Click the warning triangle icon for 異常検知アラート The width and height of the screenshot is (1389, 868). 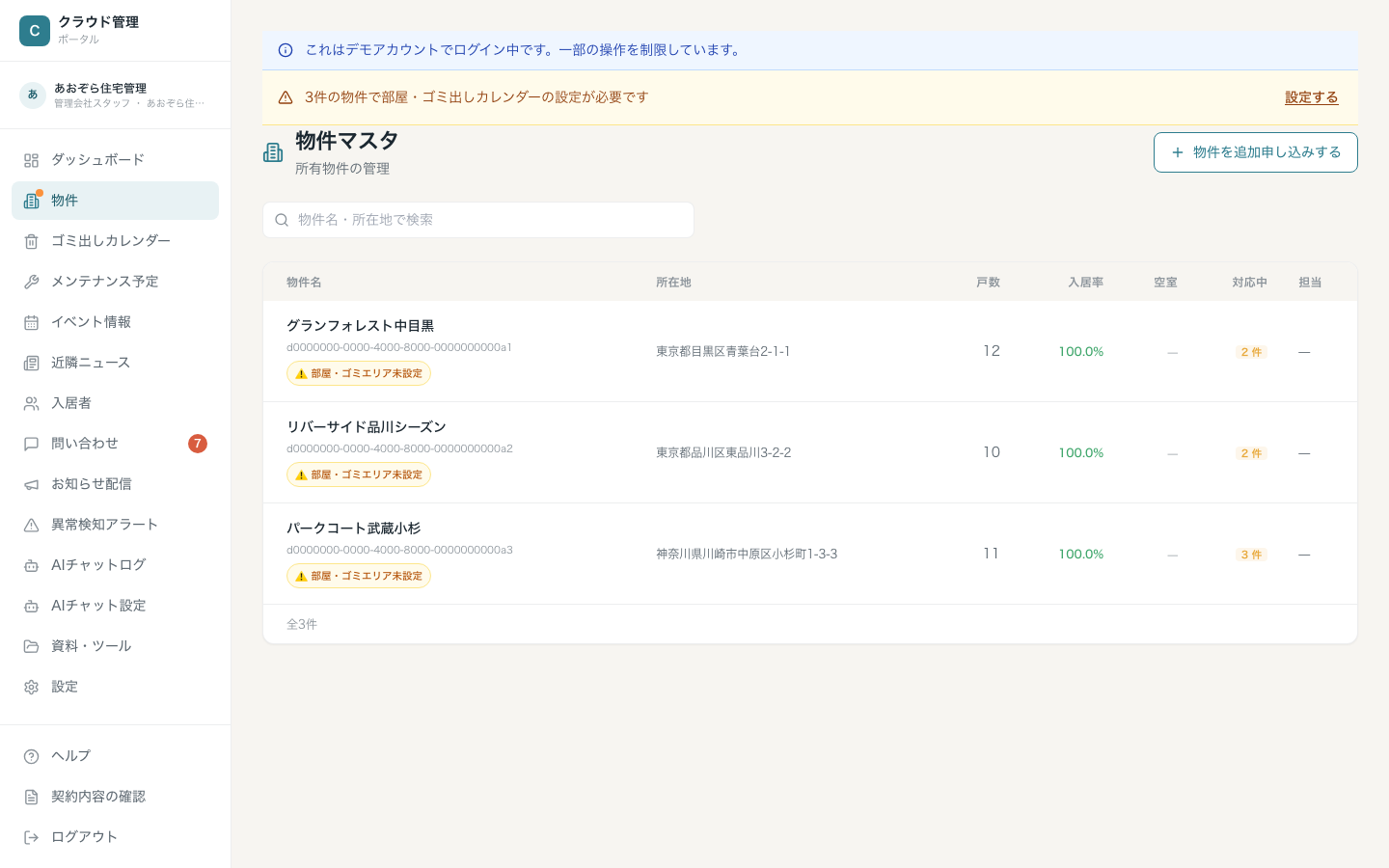point(31,525)
